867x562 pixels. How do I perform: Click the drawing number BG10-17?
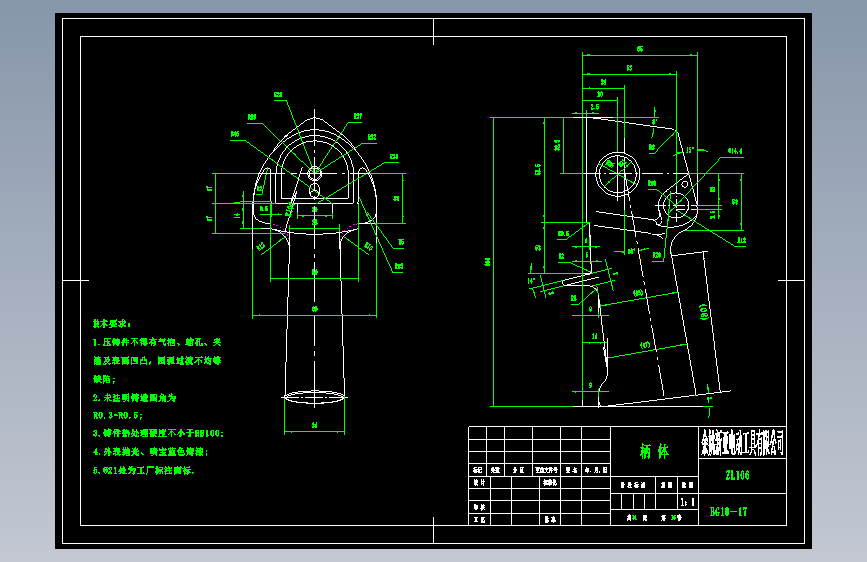coord(728,512)
